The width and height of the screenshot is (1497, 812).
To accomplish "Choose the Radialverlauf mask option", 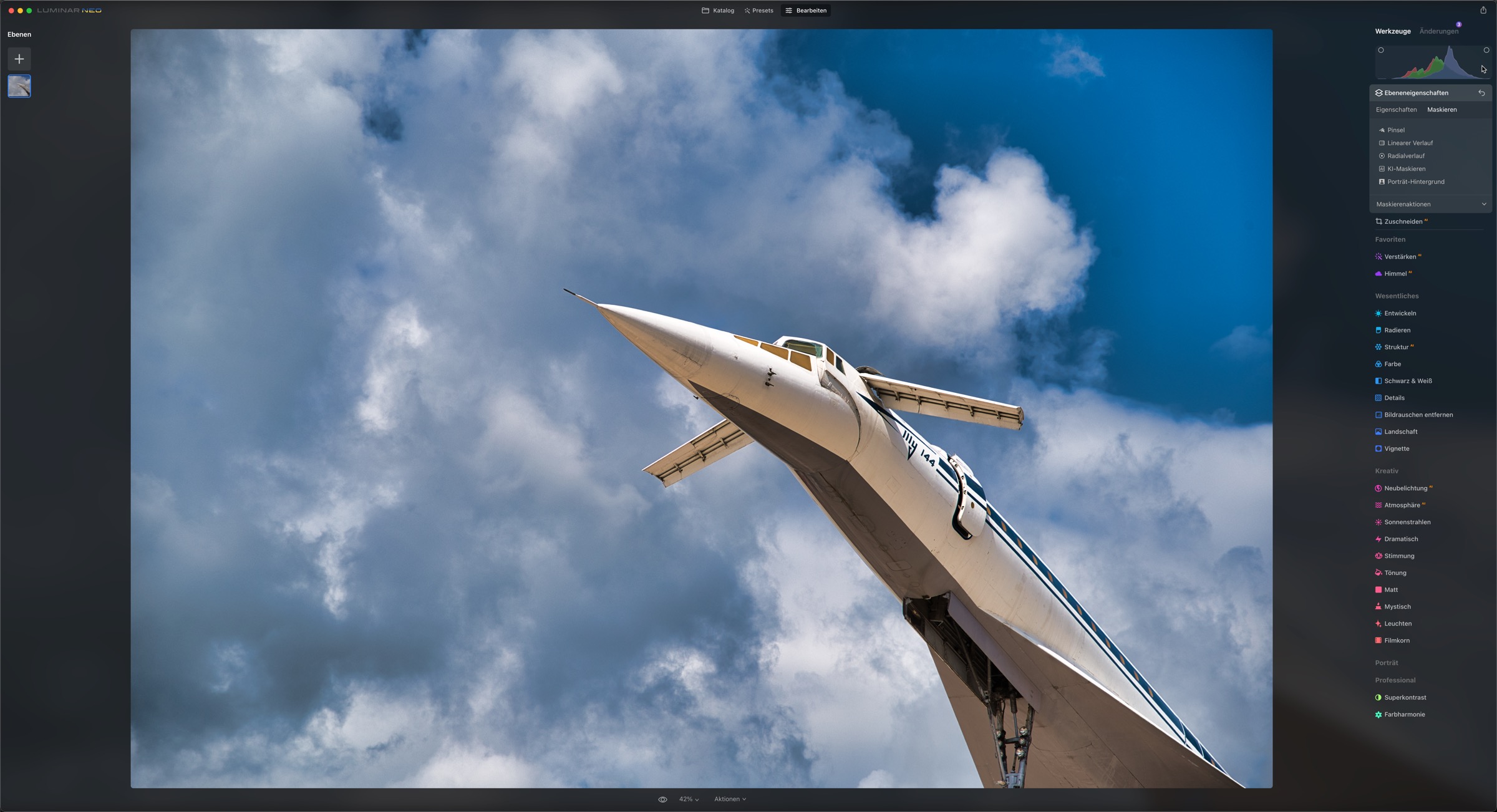I will tap(1405, 156).
